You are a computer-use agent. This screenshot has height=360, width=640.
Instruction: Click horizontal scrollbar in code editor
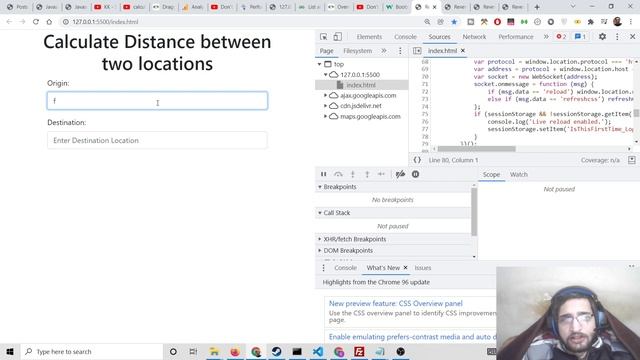coord(476,149)
